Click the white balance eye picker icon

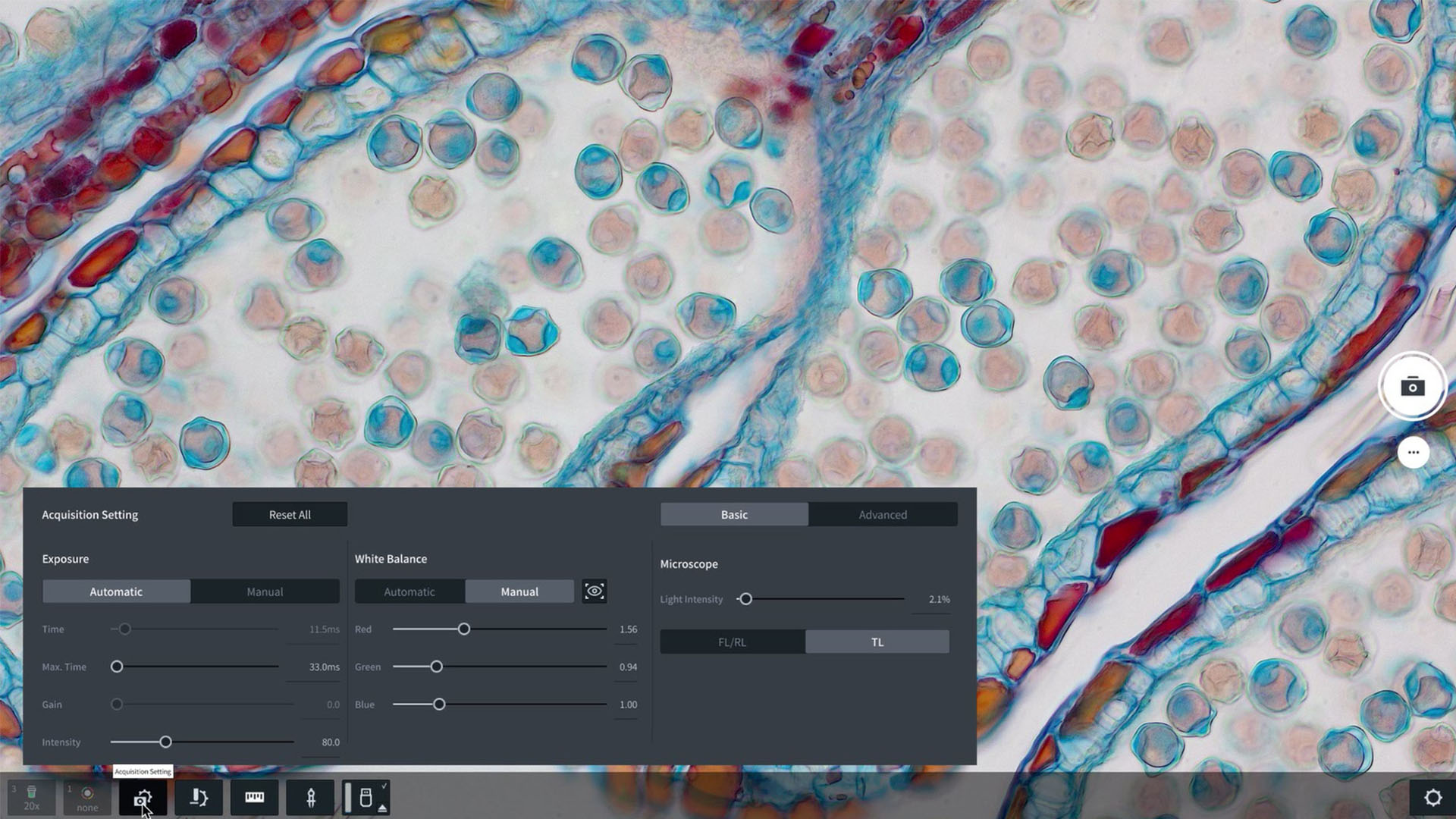coord(594,591)
